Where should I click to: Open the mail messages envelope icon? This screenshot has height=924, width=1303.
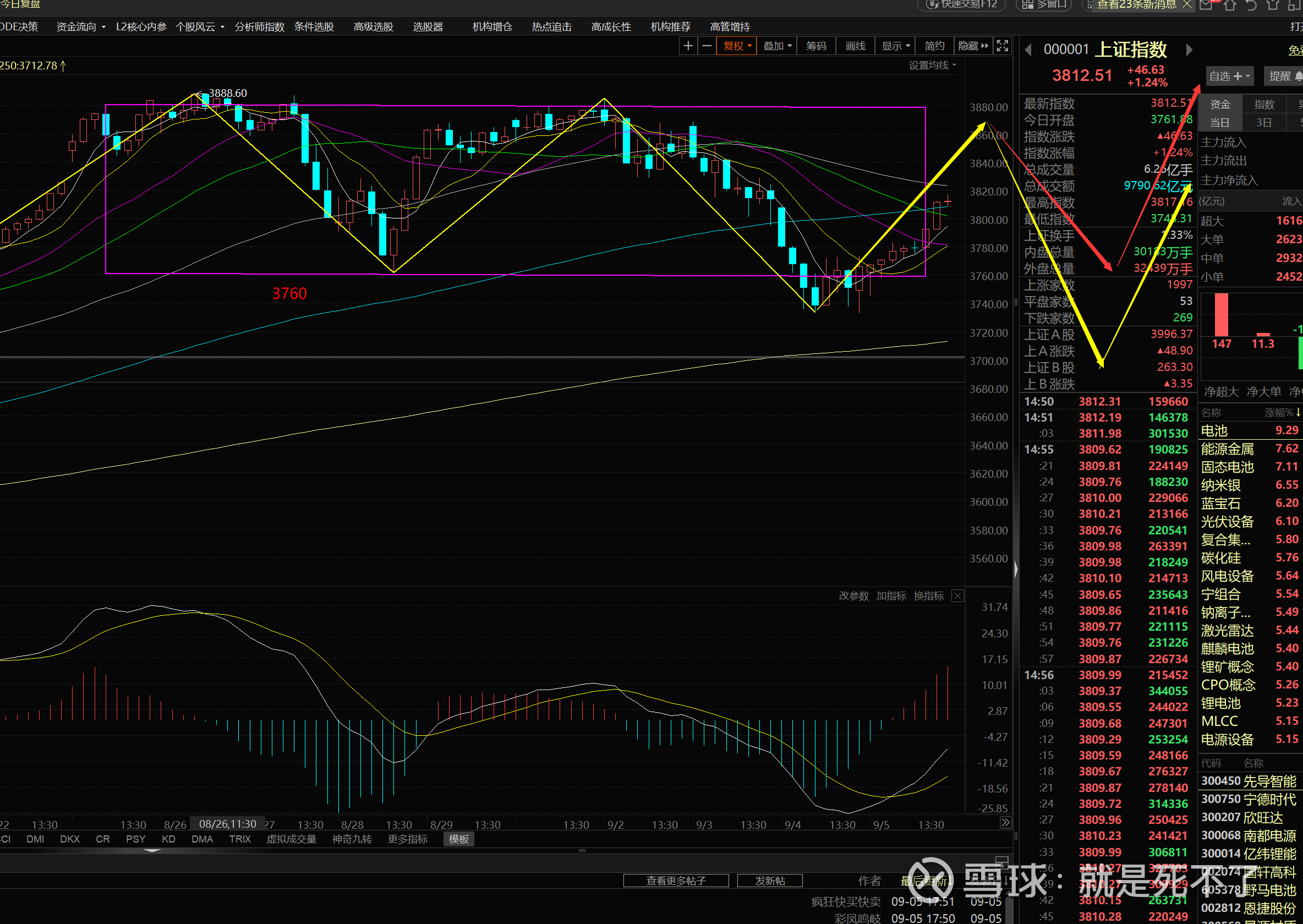click(1206, 5)
